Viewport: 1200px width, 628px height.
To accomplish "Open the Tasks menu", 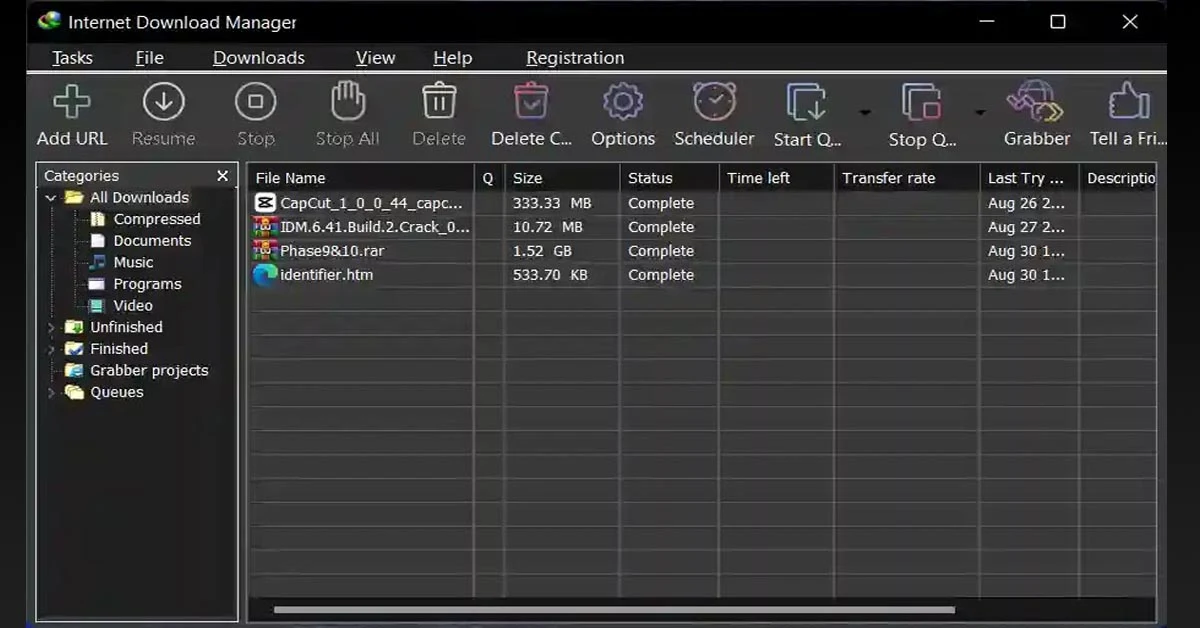I will (x=72, y=58).
